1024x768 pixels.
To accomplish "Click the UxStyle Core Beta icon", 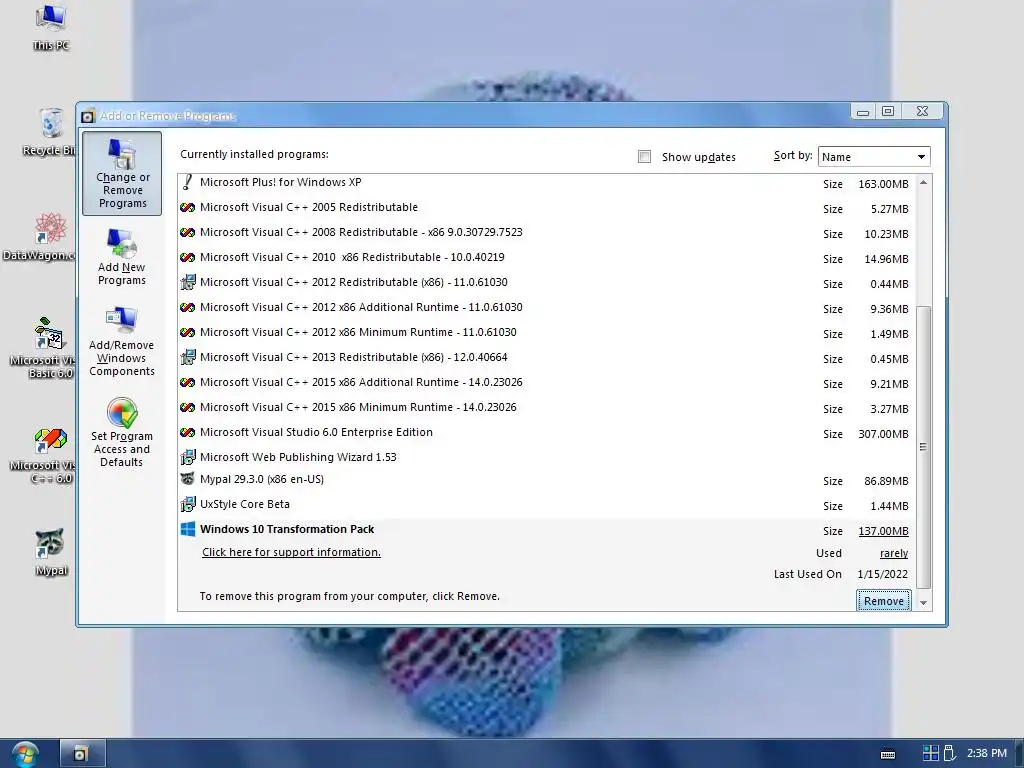I will [187, 504].
